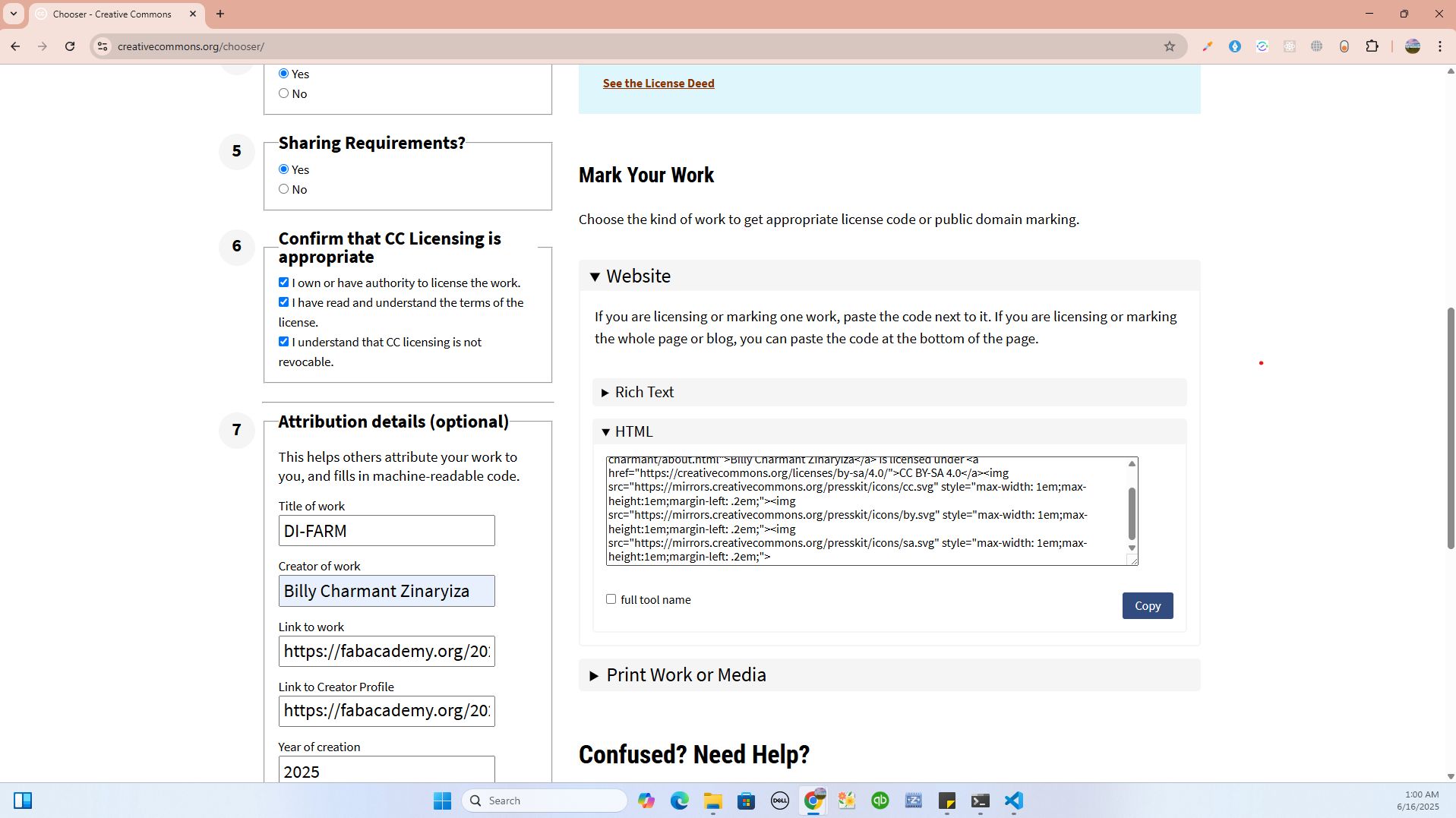1456x818 pixels.
Task: Click the HTML code box scroll-up arrow
Action: pos(1132,464)
